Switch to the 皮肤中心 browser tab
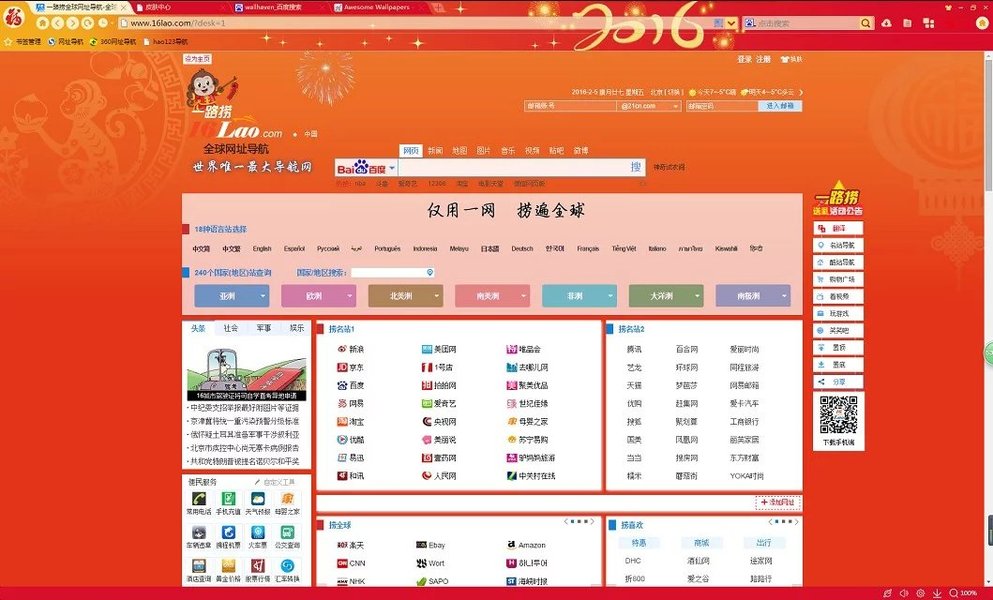The width and height of the screenshot is (993, 600). click(158, 7)
